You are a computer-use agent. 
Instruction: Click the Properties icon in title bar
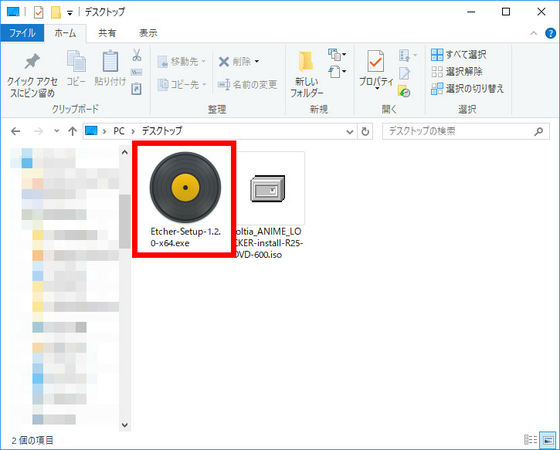(x=39, y=12)
